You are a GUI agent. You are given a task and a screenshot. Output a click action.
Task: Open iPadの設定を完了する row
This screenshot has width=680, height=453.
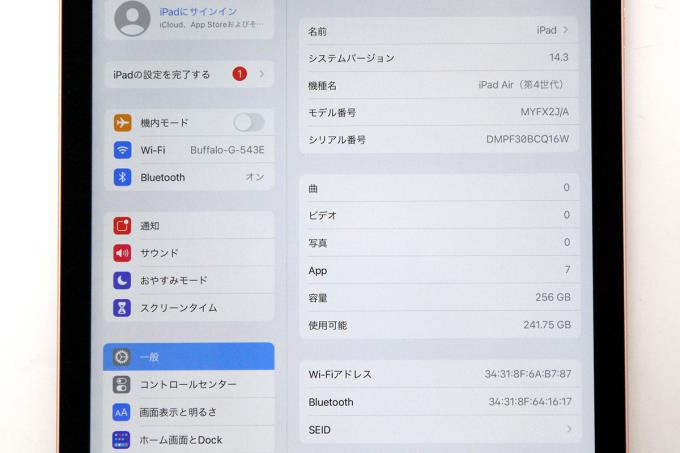click(189, 75)
